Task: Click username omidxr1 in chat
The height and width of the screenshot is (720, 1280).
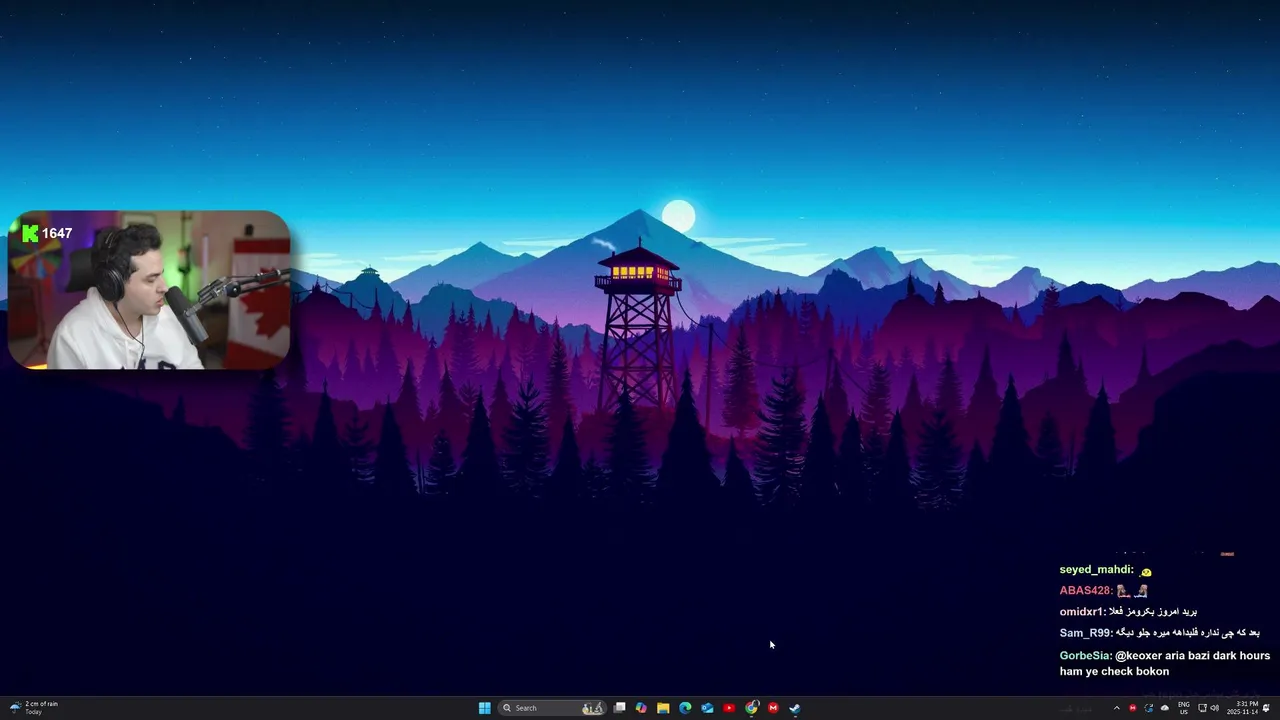Action: tap(1082, 612)
